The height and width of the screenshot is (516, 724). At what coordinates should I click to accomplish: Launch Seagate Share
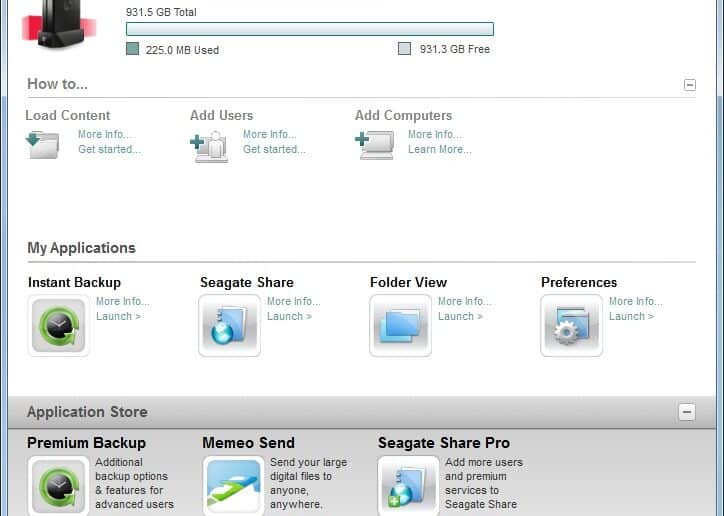[289, 316]
